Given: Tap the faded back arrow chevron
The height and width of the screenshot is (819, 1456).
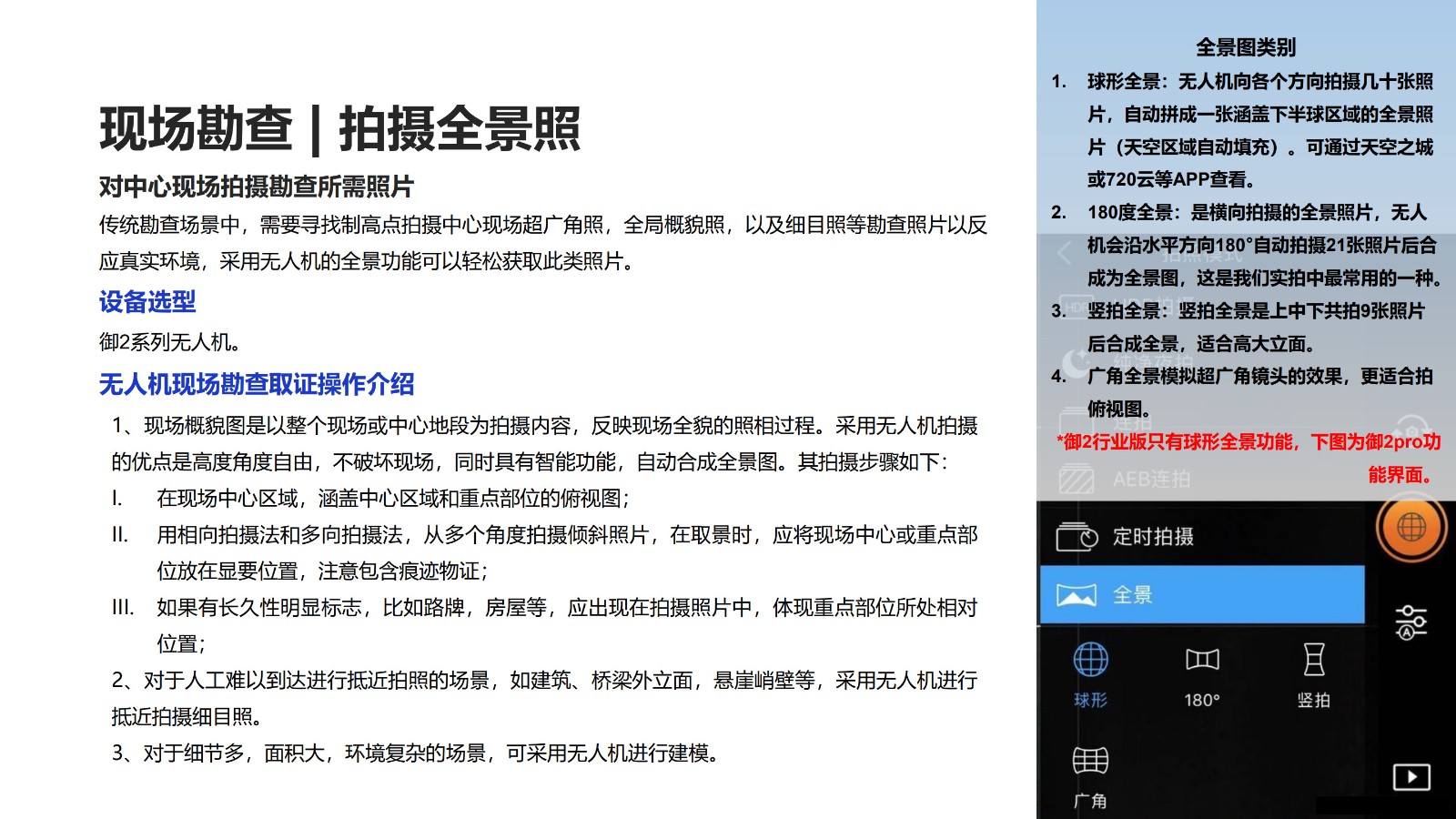Looking at the screenshot, I should pyautogui.click(x=1065, y=252).
